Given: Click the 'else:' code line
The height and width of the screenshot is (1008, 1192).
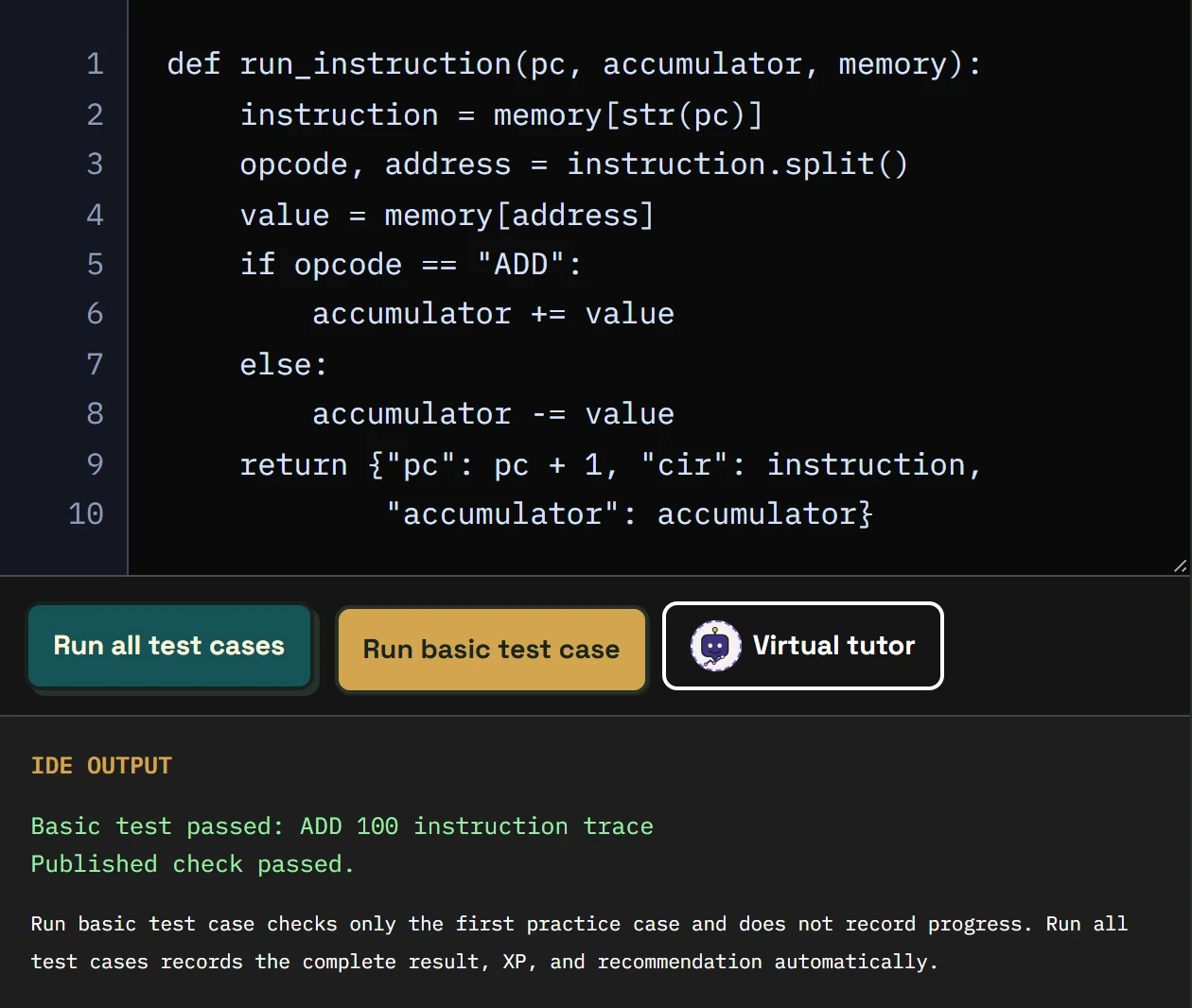Looking at the screenshot, I should tap(284, 364).
